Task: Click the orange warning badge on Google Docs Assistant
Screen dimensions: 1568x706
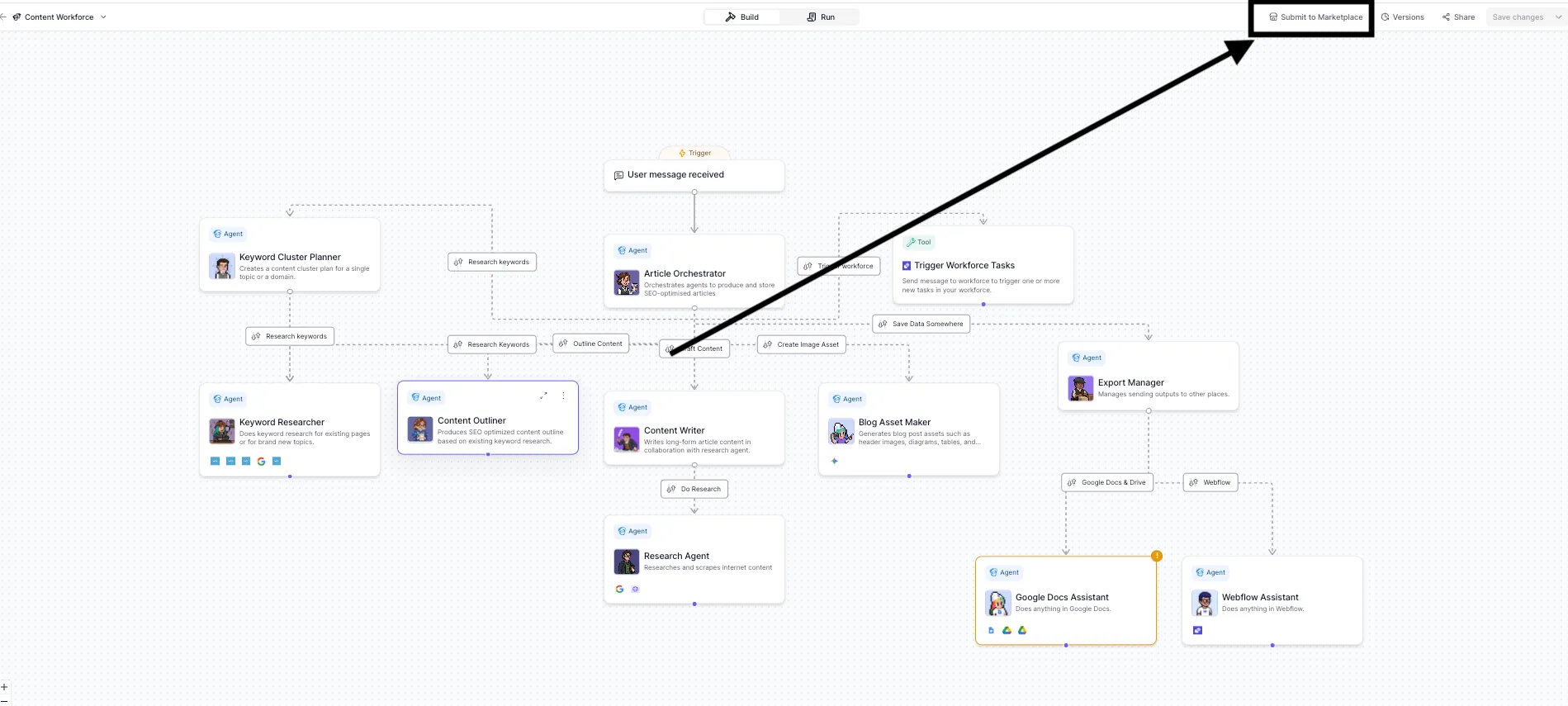Action: pos(1156,556)
